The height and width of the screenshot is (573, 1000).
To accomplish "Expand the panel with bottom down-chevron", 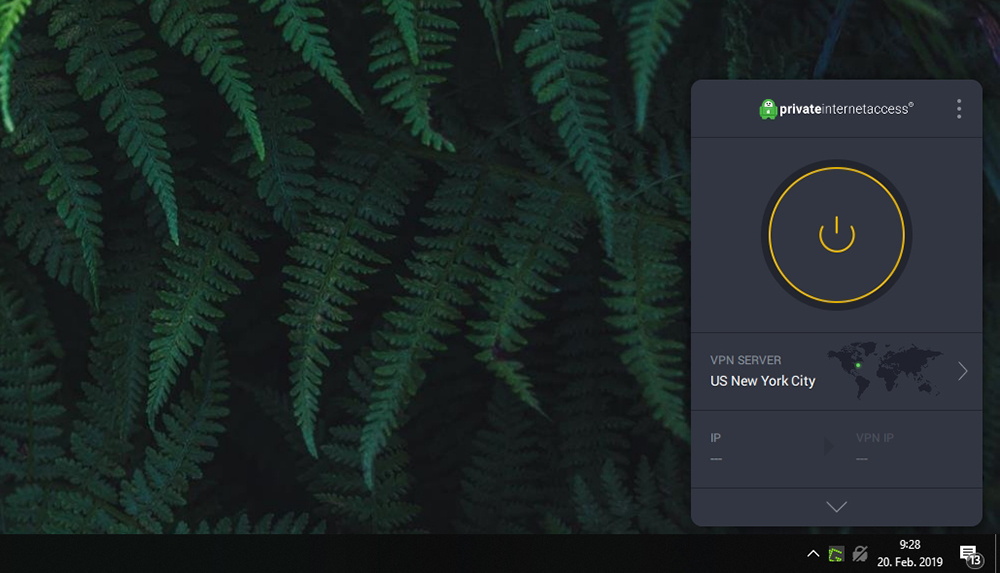I will (836, 507).
